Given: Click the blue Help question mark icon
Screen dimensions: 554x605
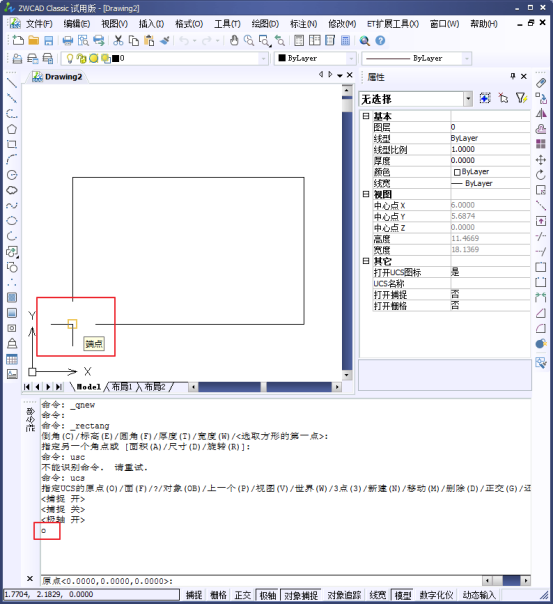Looking at the screenshot, I should click(x=380, y=41).
